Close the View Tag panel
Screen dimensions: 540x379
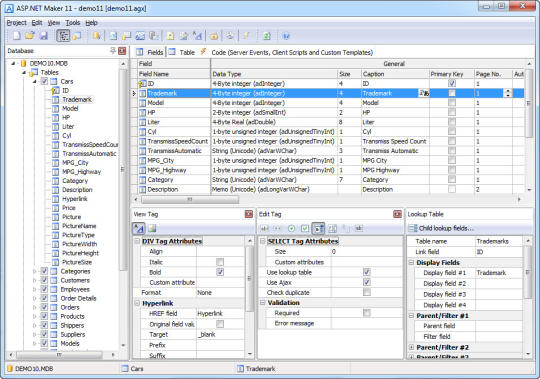coord(249,214)
